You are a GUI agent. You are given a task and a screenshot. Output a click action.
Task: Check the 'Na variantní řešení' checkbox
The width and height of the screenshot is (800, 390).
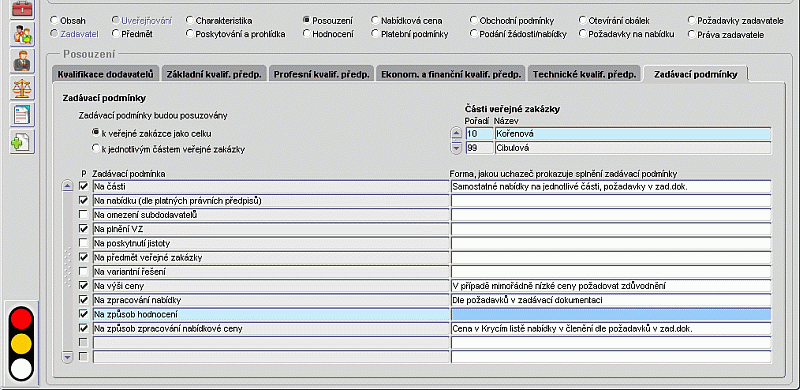point(84,272)
